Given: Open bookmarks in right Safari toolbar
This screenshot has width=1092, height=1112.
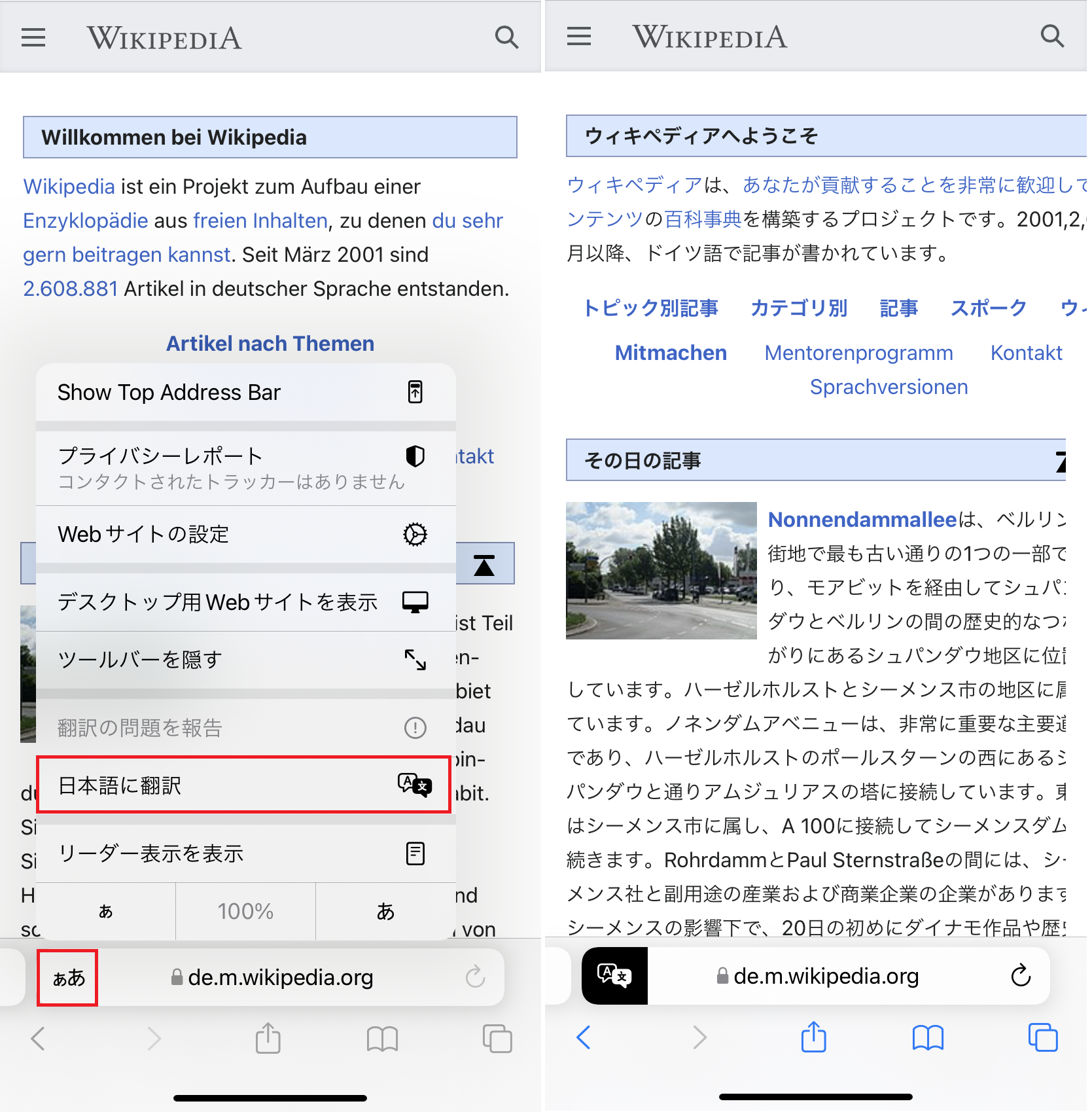Looking at the screenshot, I should [x=928, y=1037].
